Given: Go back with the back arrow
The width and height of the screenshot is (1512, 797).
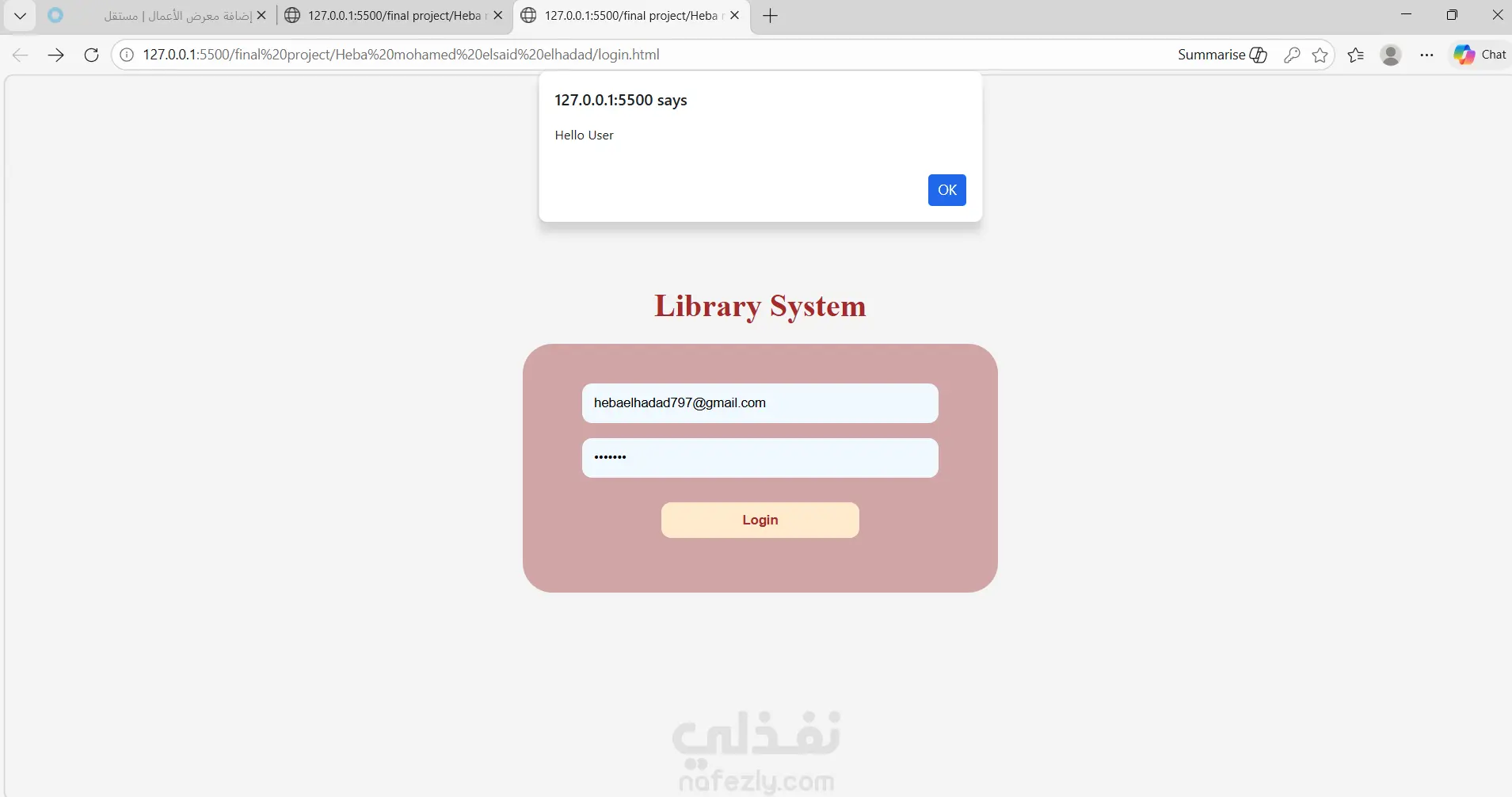Looking at the screenshot, I should tap(21, 55).
